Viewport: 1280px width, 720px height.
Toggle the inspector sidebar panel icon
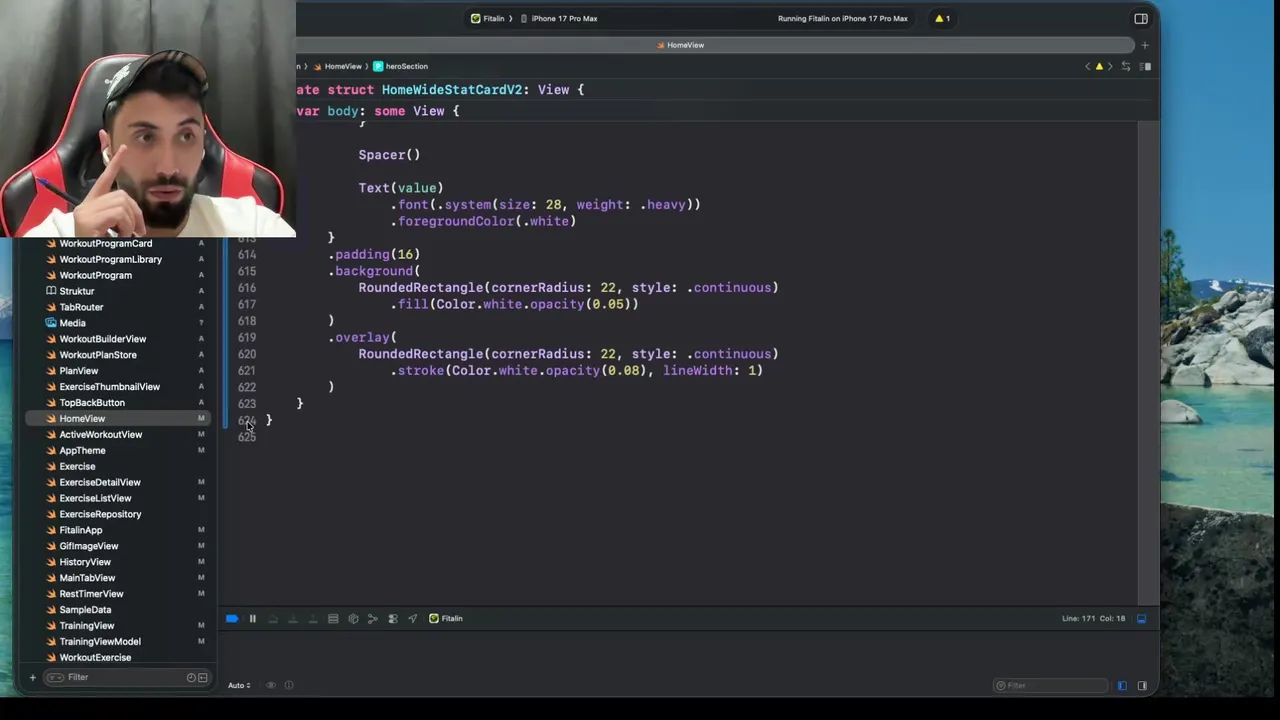(1141, 18)
